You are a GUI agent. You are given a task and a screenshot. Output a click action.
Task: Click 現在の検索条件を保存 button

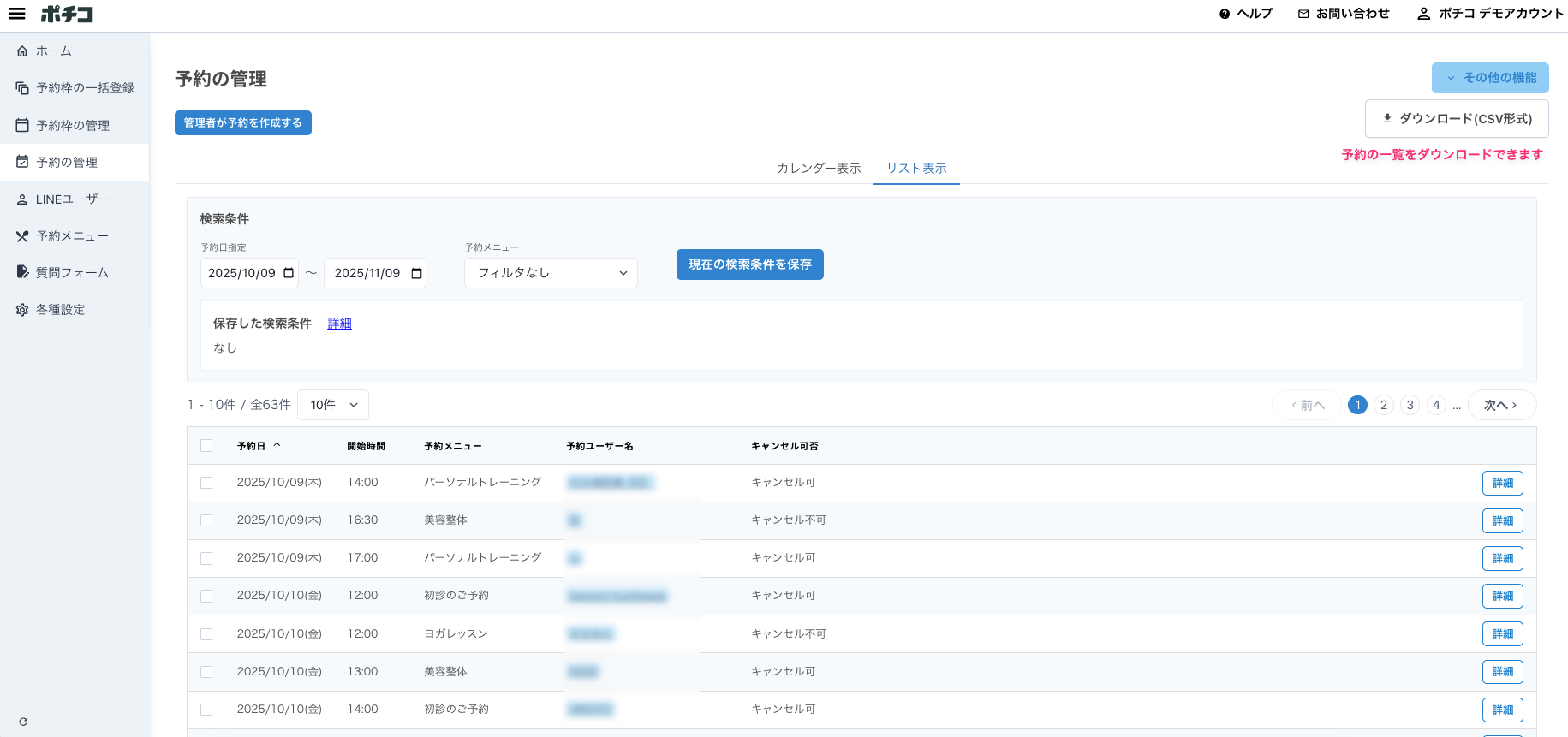click(x=749, y=264)
